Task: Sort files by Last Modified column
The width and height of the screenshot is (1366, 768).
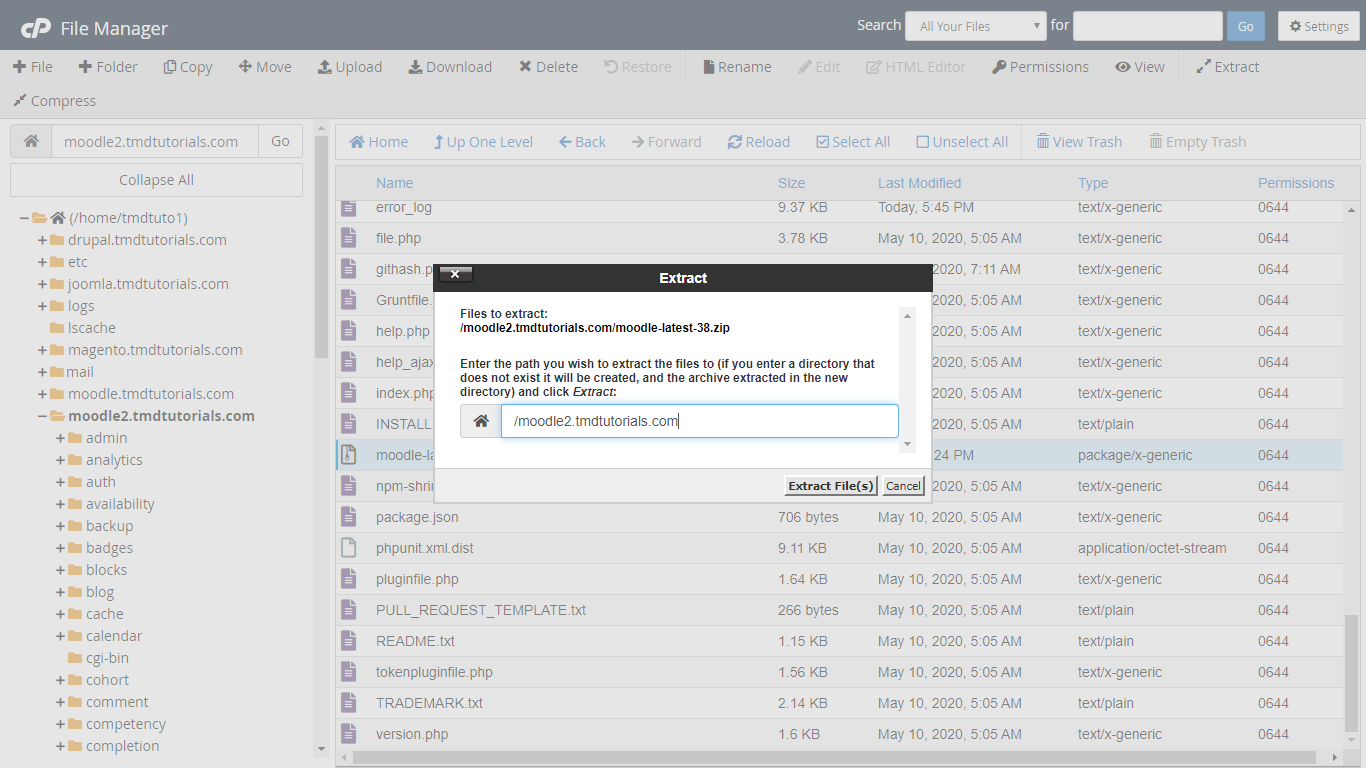Action: click(x=919, y=183)
